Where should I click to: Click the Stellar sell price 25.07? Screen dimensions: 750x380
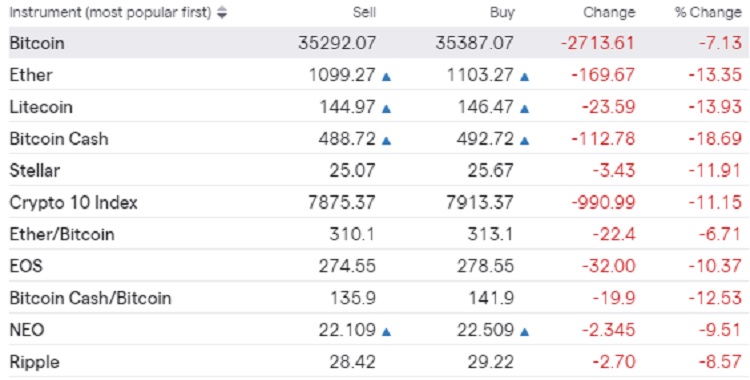tap(353, 170)
